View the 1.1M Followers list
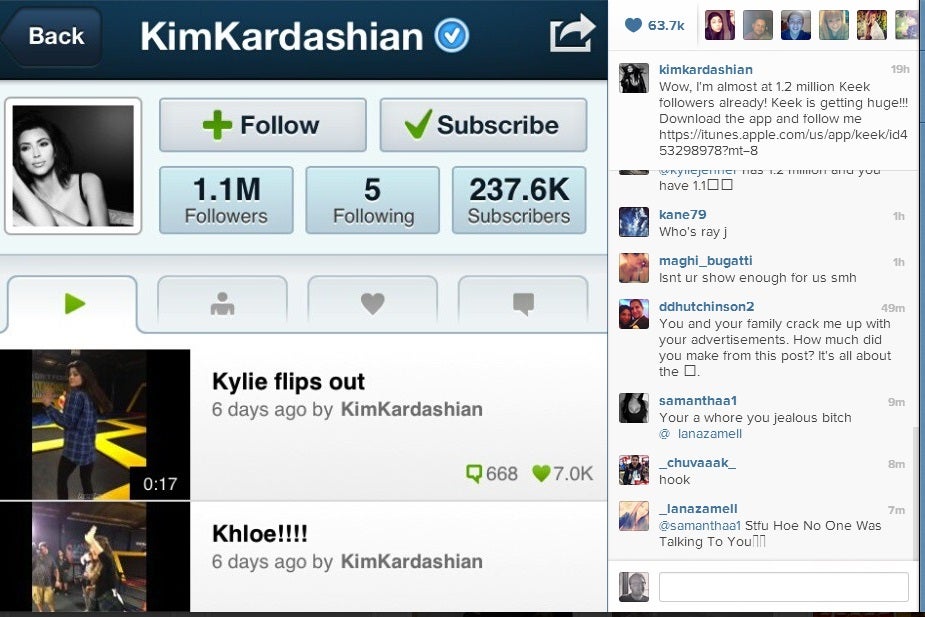925x617 pixels. pyautogui.click(x=226, y=201)
